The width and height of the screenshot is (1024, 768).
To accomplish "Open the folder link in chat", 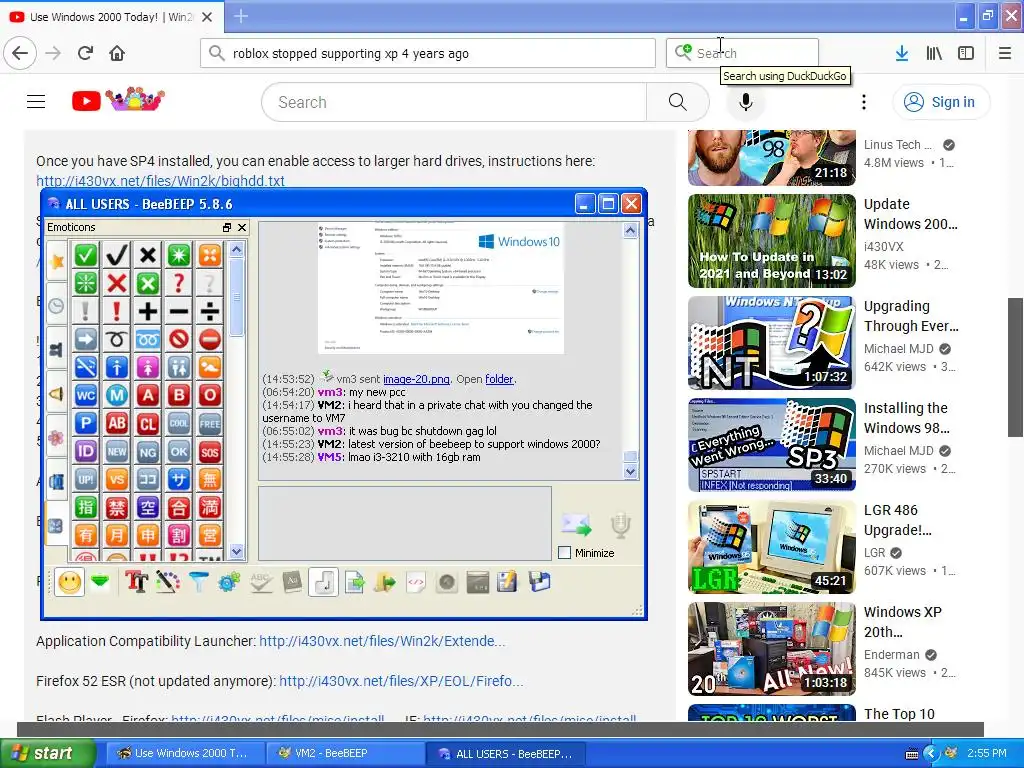I will (x=499, y=379).
